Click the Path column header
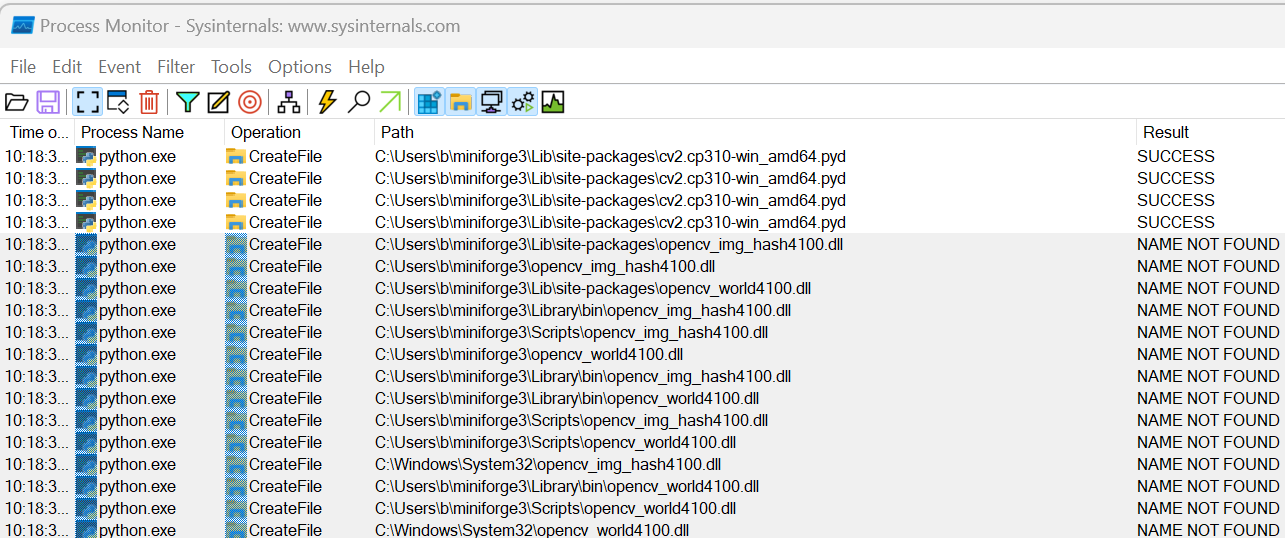 coord(755,132)
